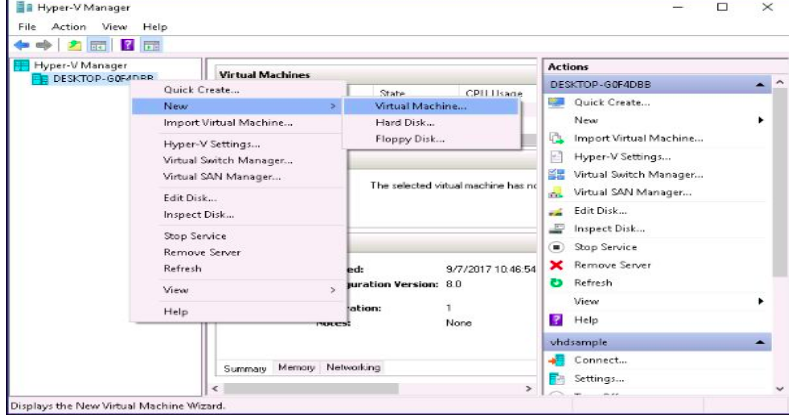The width and height of the screenshot is (789, 418).
Task: Open the Memory tab
Action: [296, 367]
